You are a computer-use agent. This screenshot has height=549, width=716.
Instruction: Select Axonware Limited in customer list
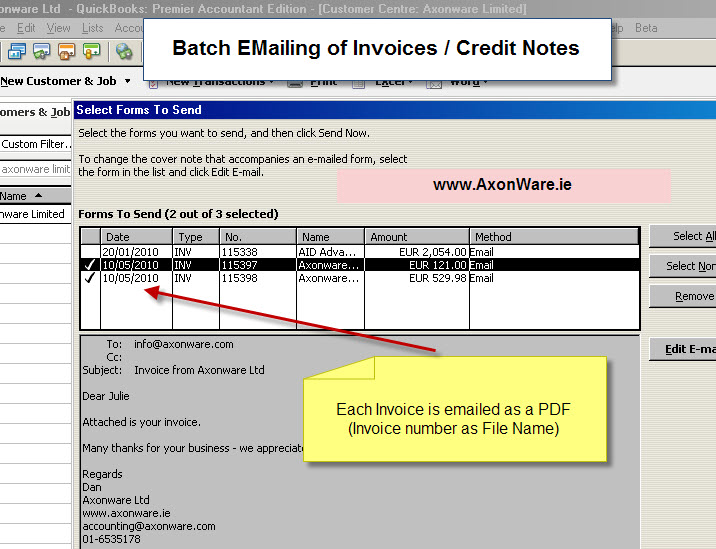point(35,214)
